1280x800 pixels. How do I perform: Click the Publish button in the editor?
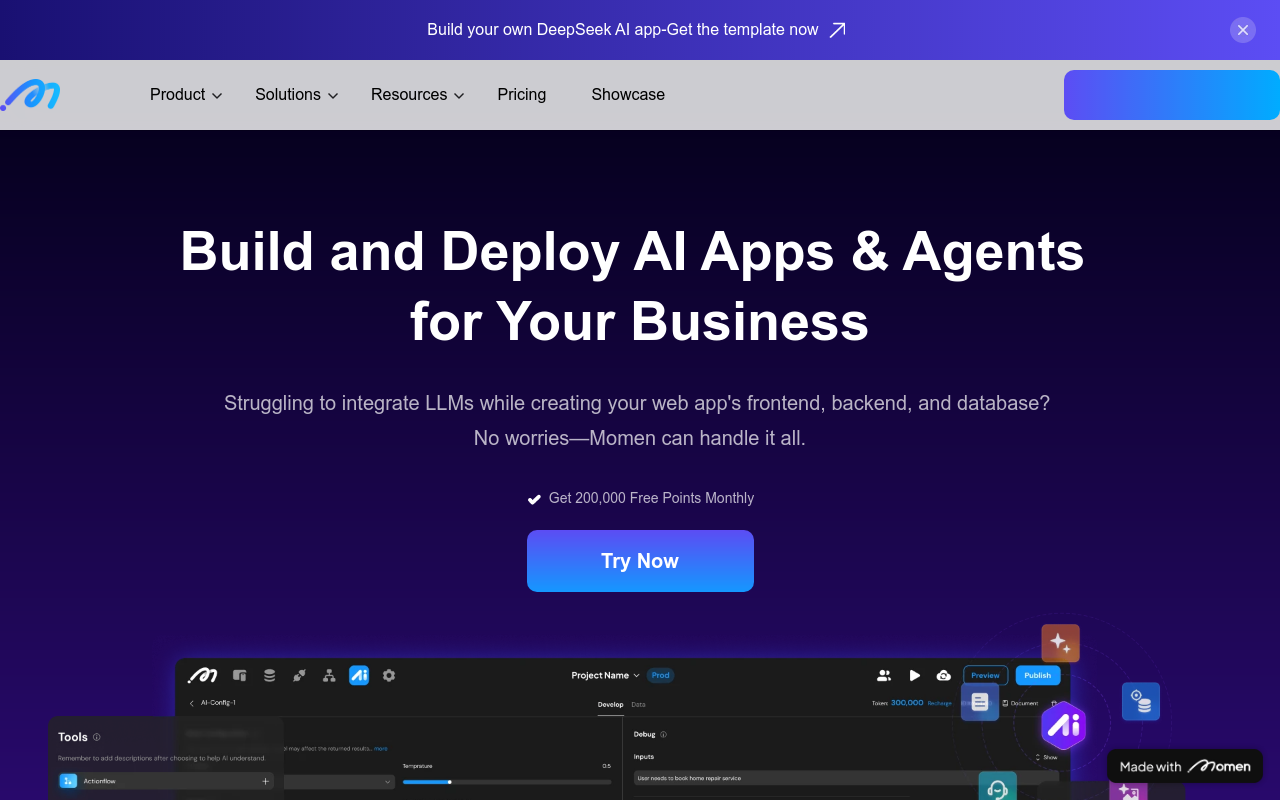coord(1038,675)
